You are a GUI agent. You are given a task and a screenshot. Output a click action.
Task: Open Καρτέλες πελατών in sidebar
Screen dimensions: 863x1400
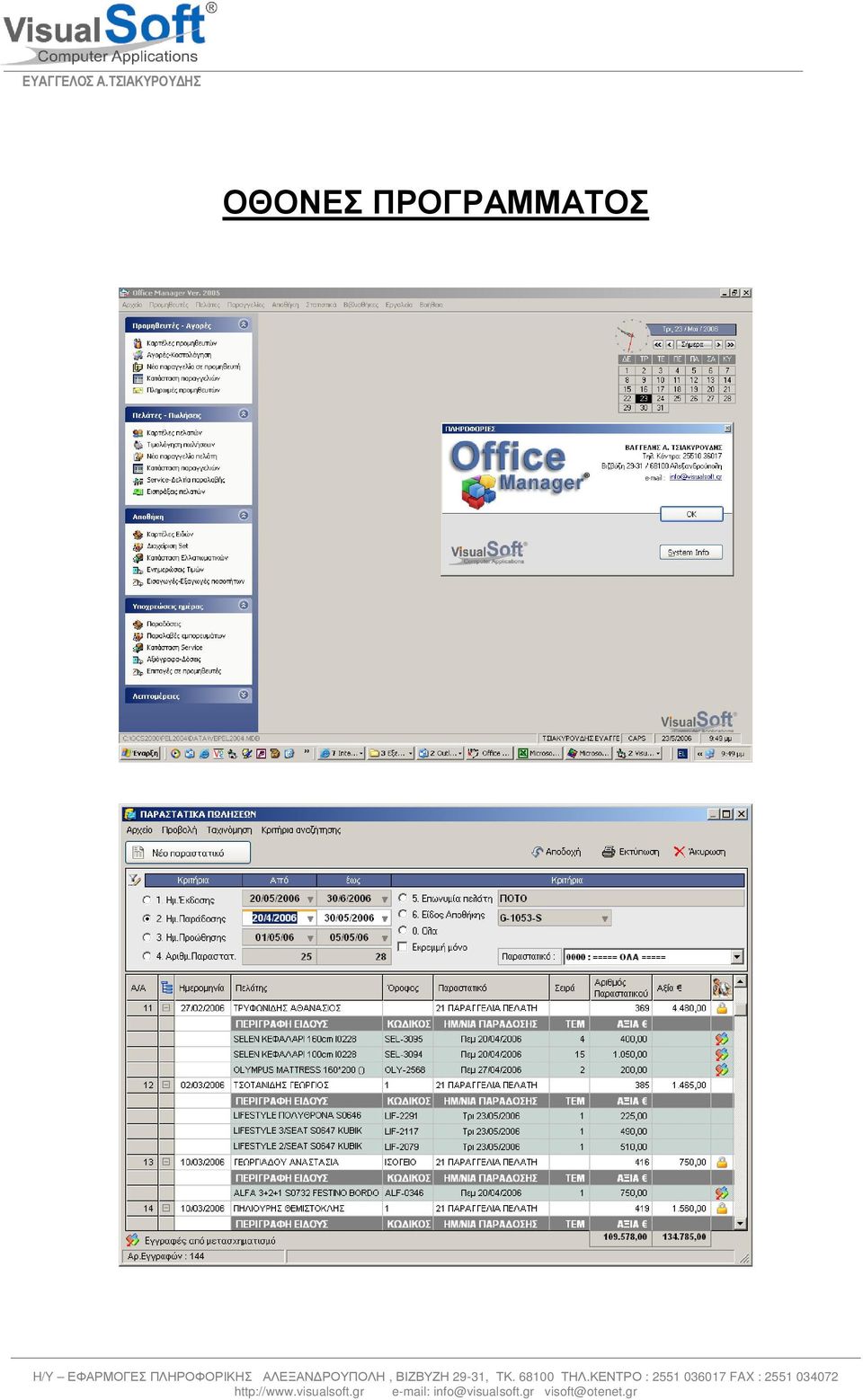click(174, 433)
